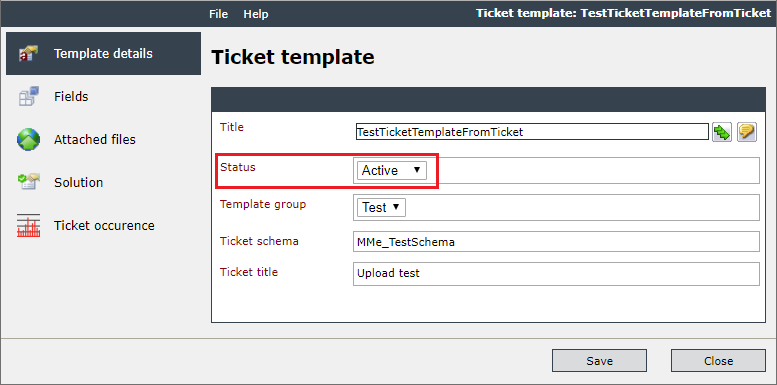Image resolution: width=777 pixels, height=385 pixels.
Task: Click the Ticket title field
Action: click(x=556, y=274)
